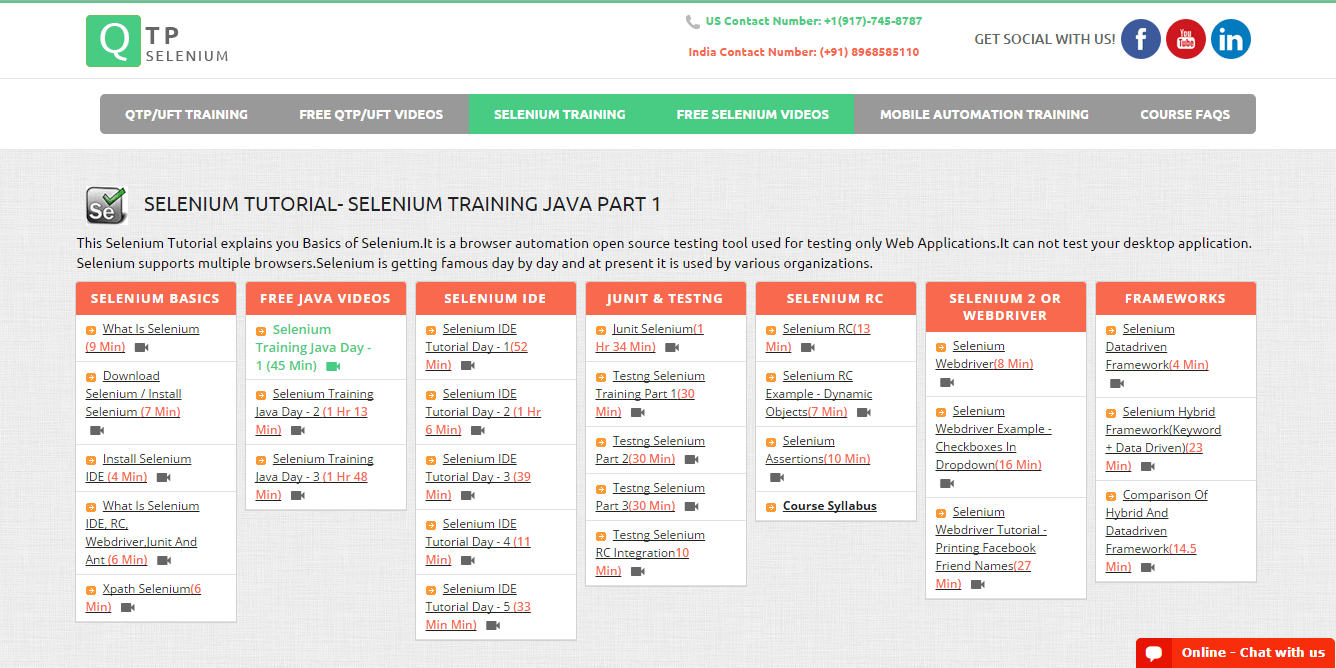Viewport: 1336px width, 668px height.
Task: Click camera icon for Testng Selenium Part 2
Action: point(691,459)
